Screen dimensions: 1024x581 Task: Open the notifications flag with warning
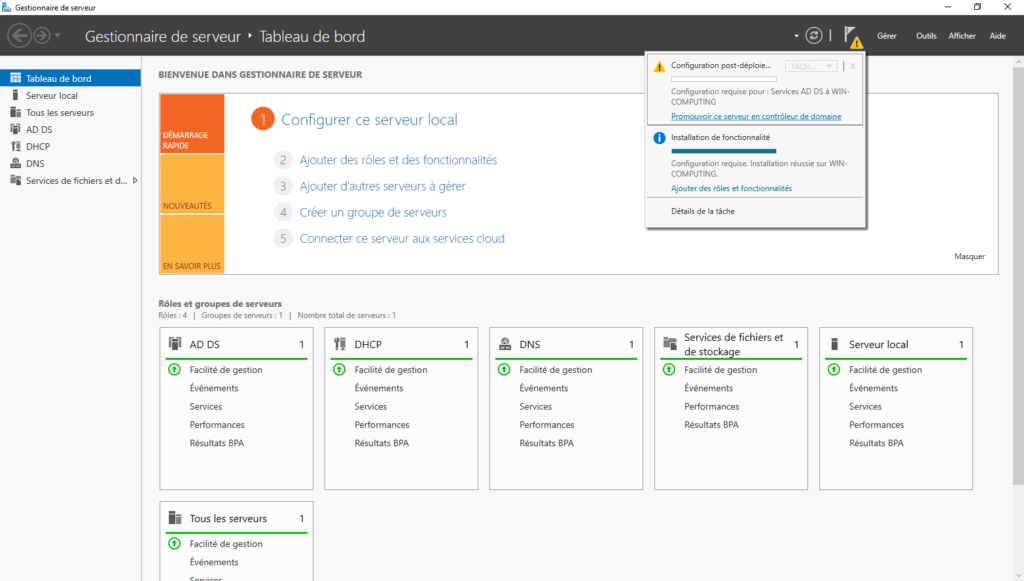click(851, 36)
